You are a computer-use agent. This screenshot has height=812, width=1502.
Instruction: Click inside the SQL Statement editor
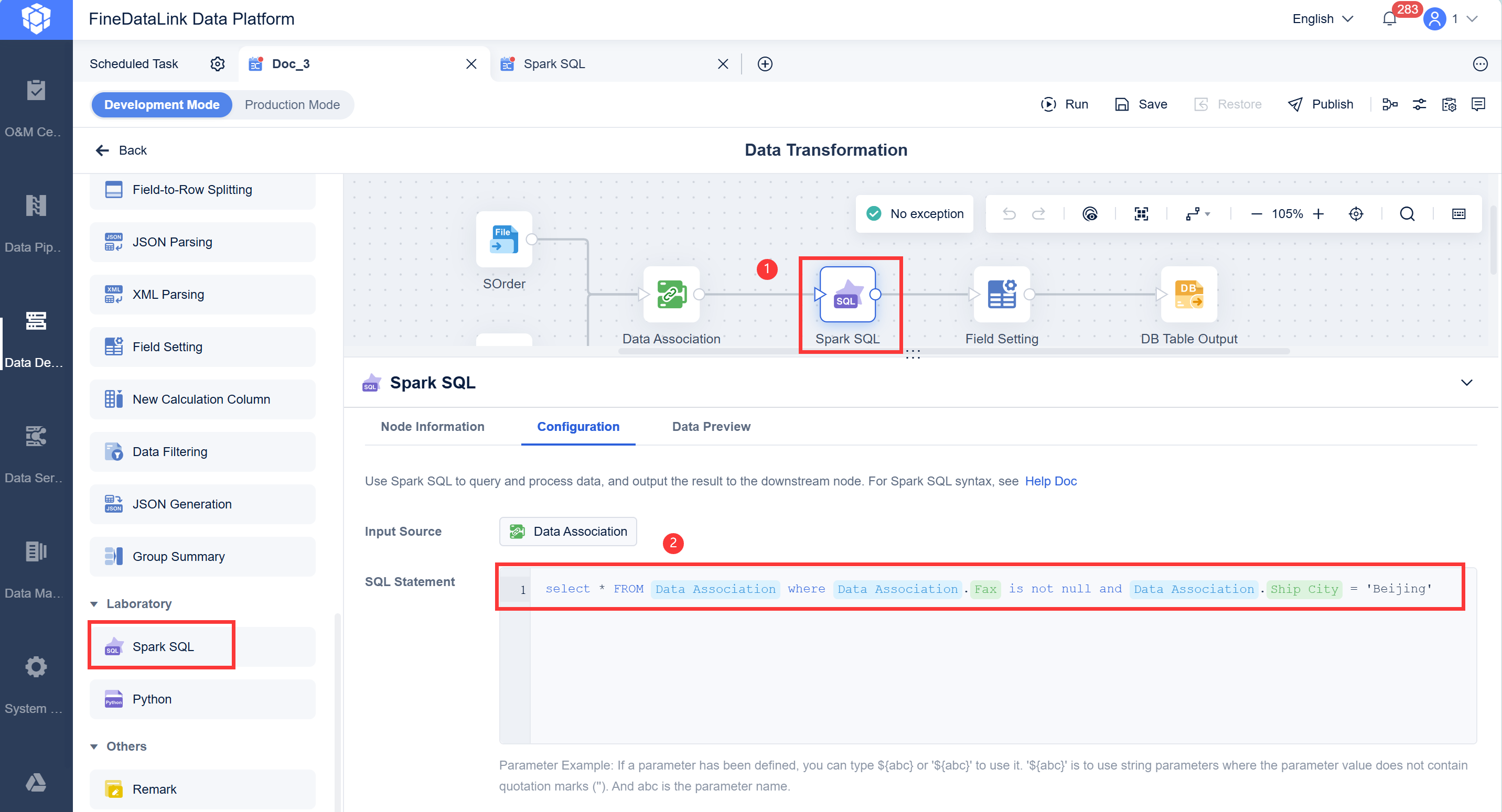click(x=991, y=670)
